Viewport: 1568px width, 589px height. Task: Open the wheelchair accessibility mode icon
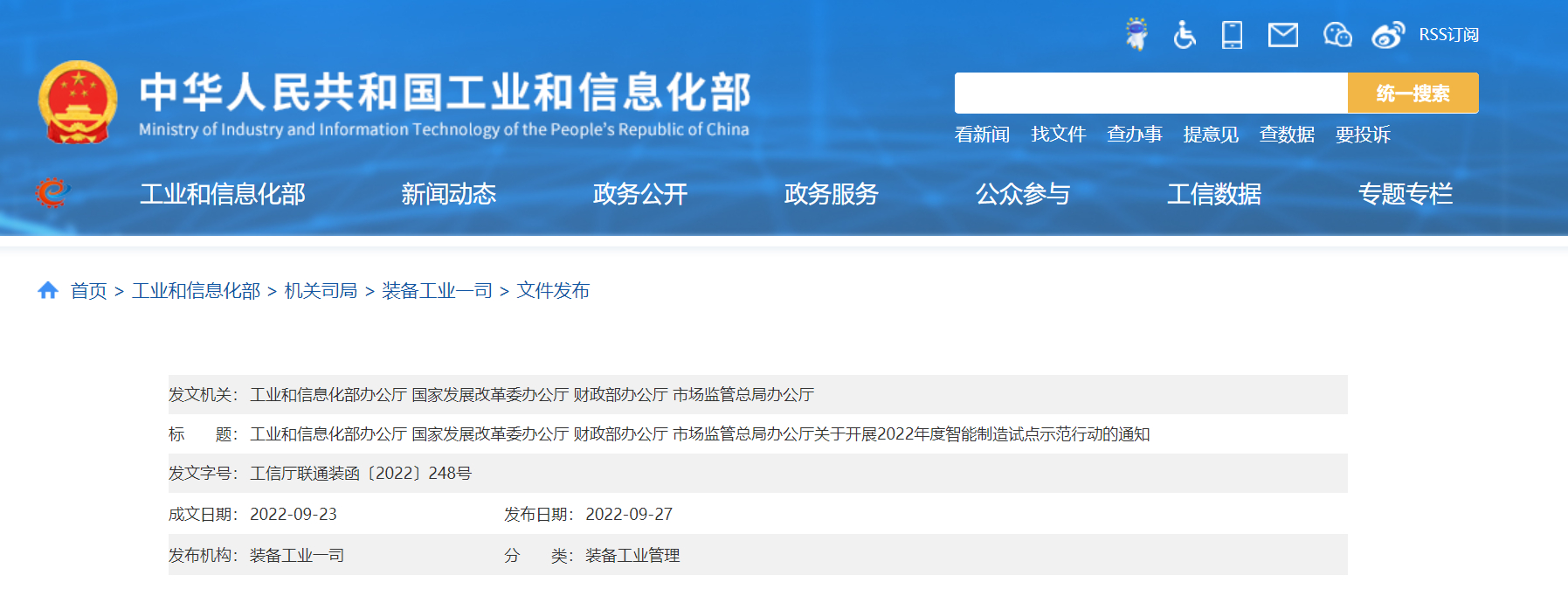click(x=1184, y=35)
